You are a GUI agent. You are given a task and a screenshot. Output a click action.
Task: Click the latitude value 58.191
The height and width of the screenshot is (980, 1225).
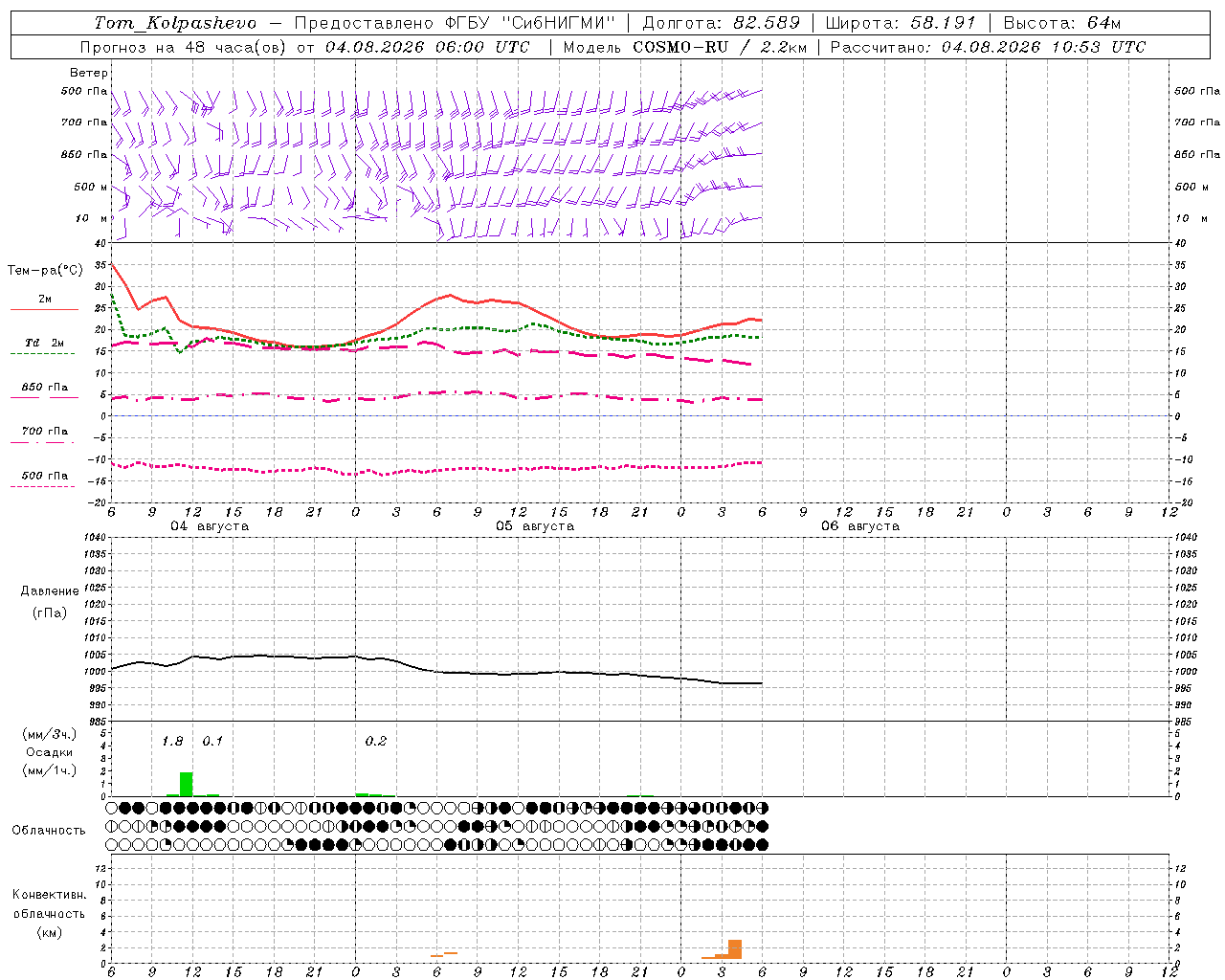tap(942, 23)
